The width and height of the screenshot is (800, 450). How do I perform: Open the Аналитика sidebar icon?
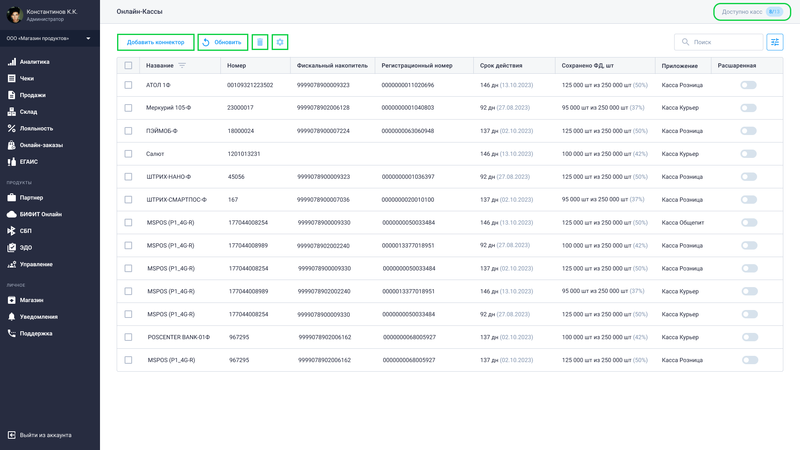[12, 62]
